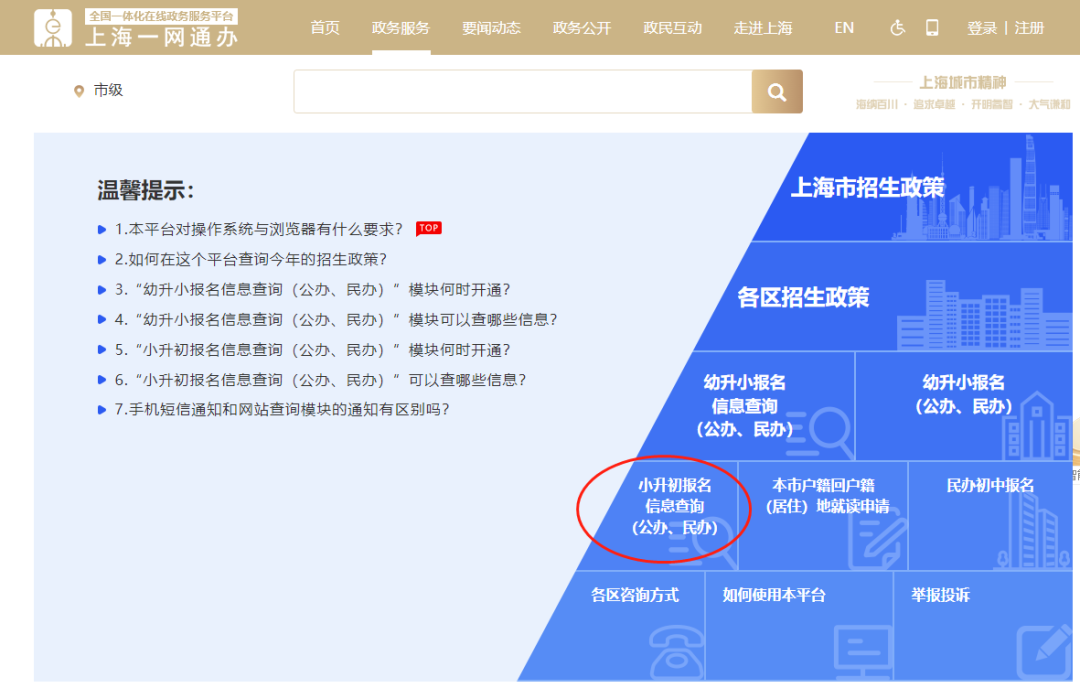
Task: Open tip 5 小升初报名信息查询模块何时开通
Action: click(313, 350)
